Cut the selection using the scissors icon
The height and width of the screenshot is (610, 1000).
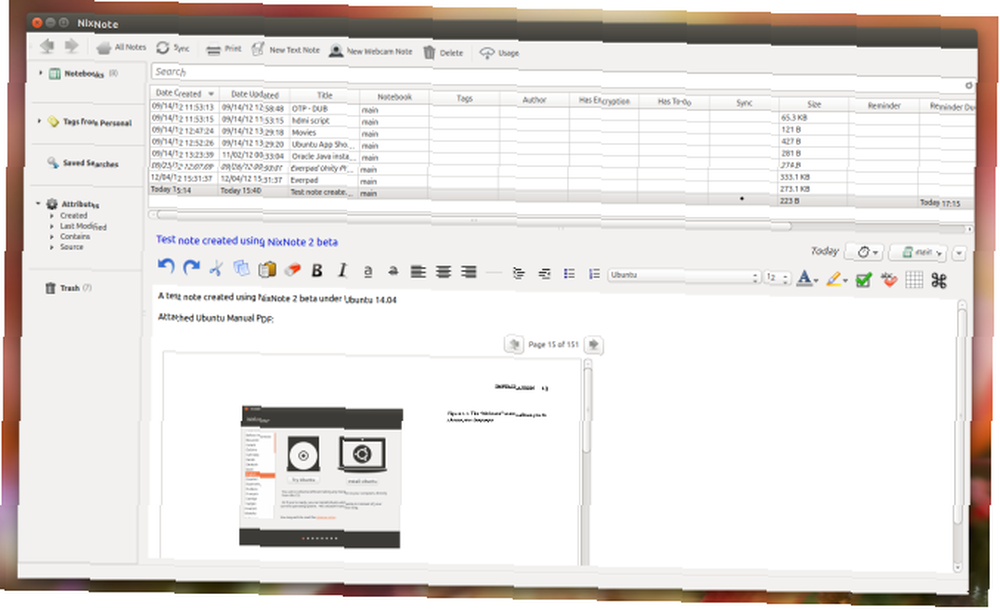coord(216,268)
